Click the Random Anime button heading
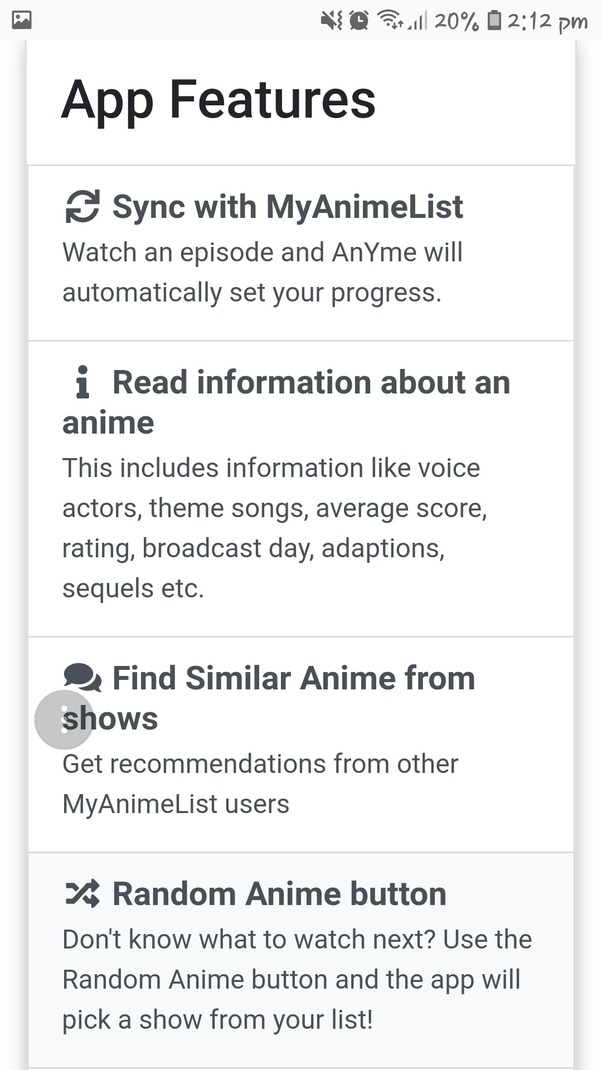 [283, 892]
